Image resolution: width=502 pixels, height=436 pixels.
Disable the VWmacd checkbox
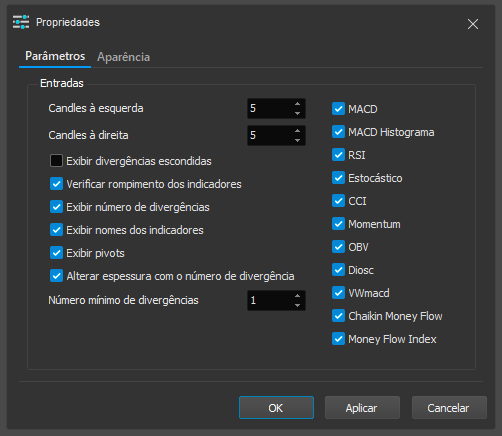(338, 293)
